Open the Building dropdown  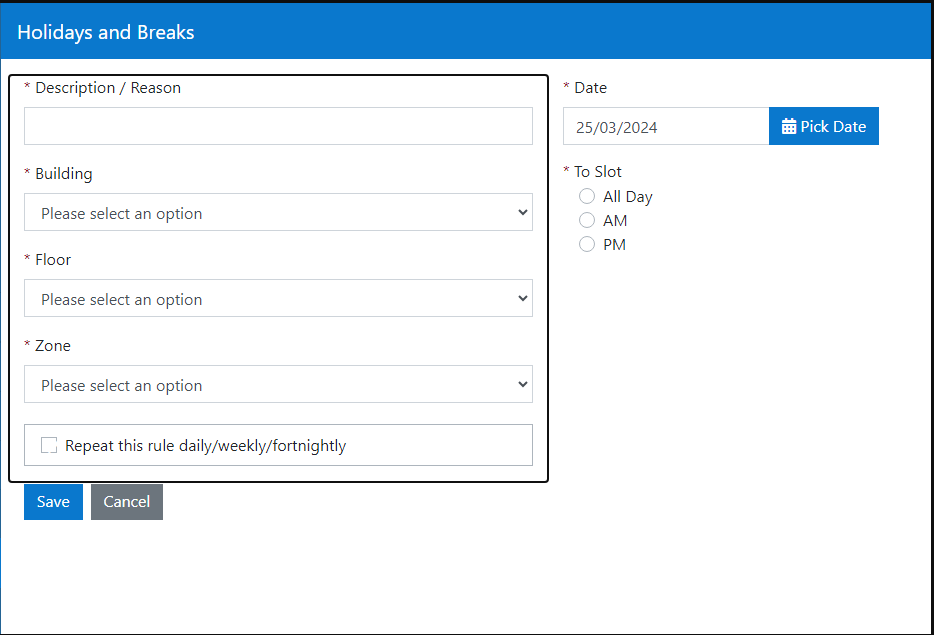coord(278,212)
